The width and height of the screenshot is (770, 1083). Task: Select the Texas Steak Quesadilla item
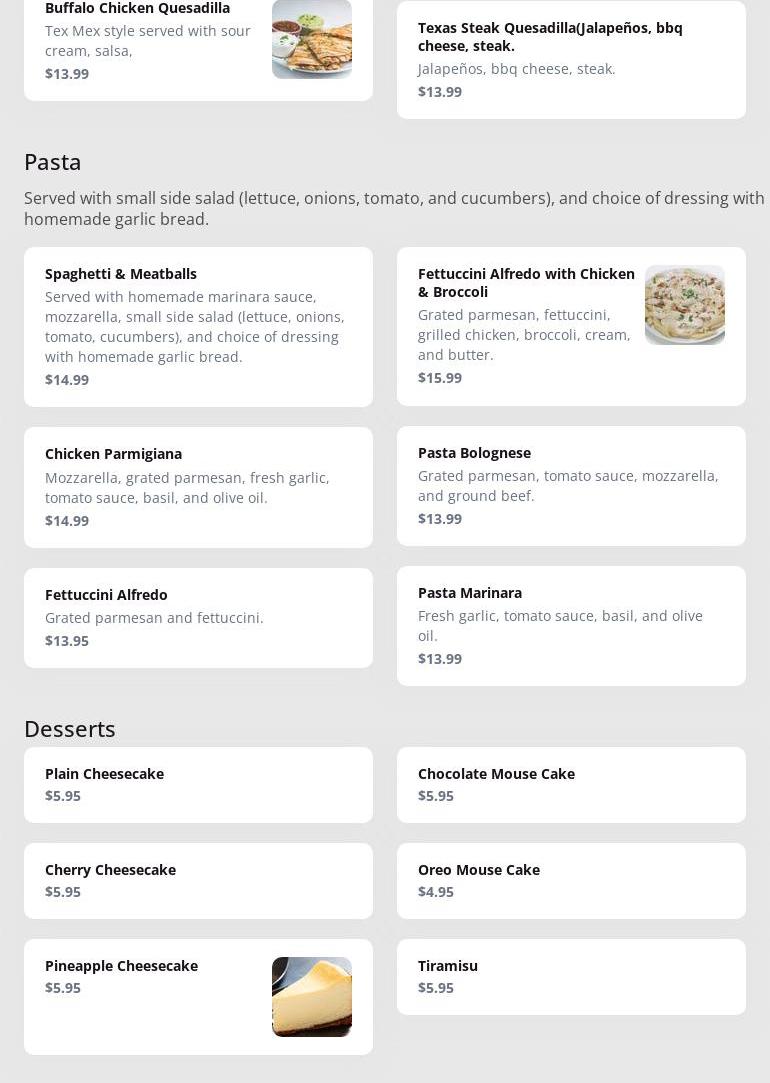pos(570,59)
